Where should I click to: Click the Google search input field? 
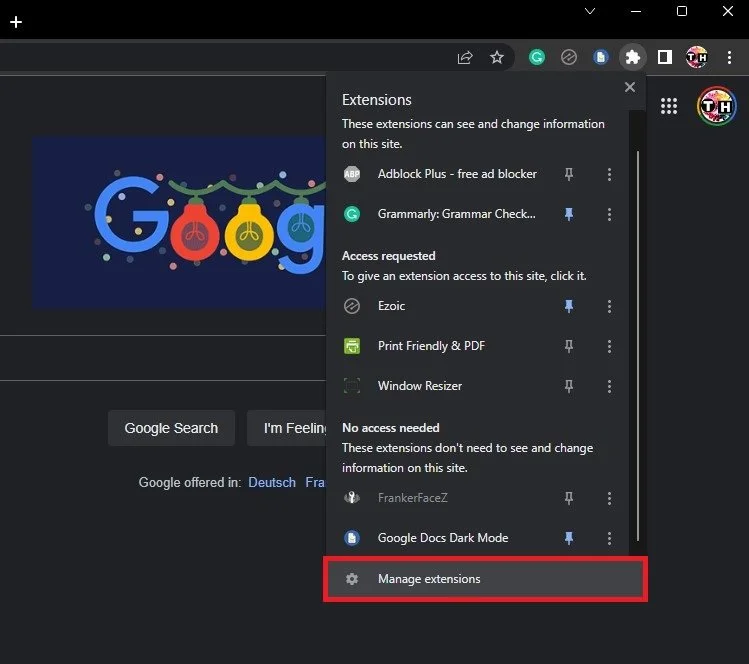point(163,358)
